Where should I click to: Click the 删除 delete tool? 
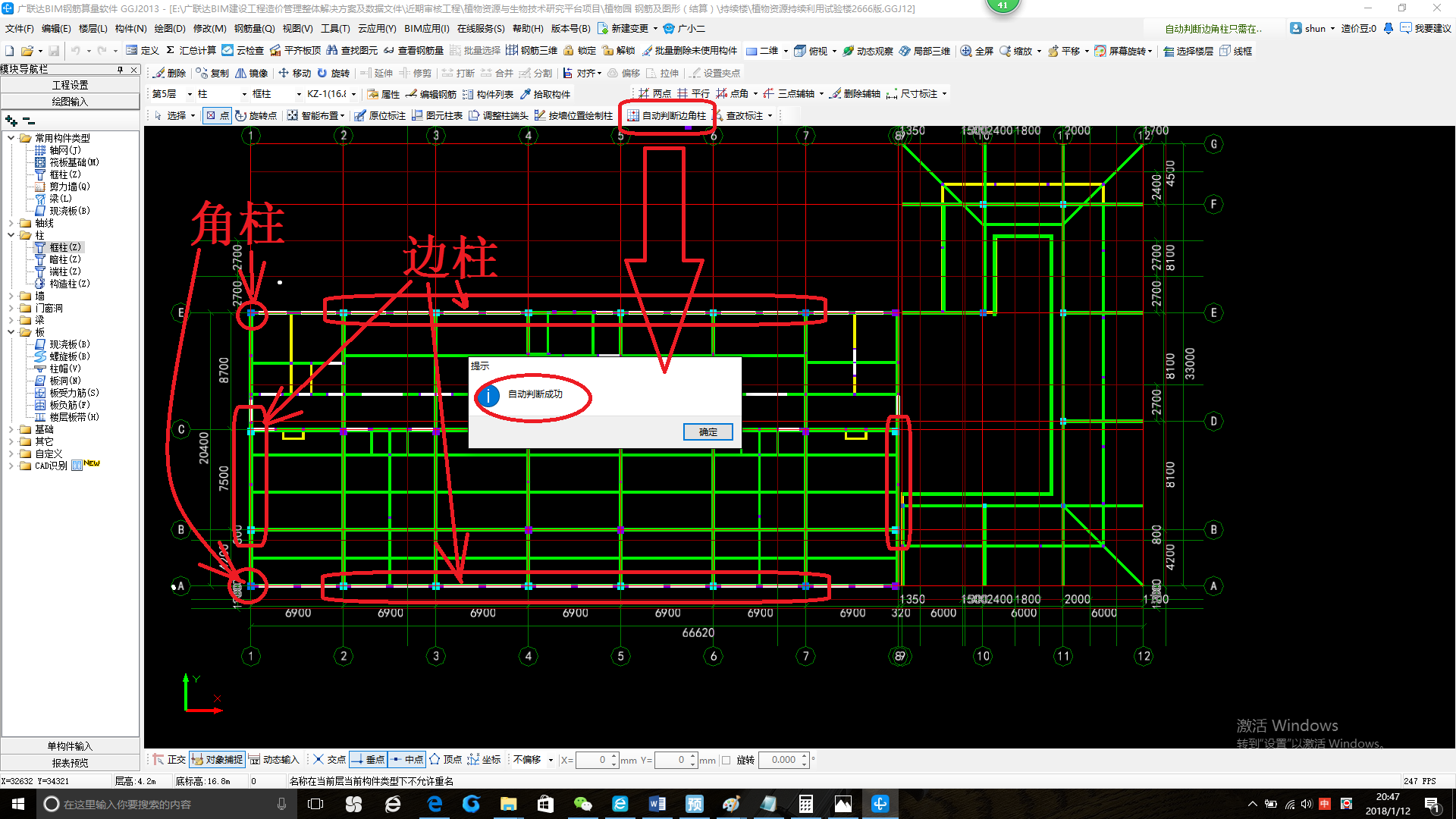pos(170,73)
